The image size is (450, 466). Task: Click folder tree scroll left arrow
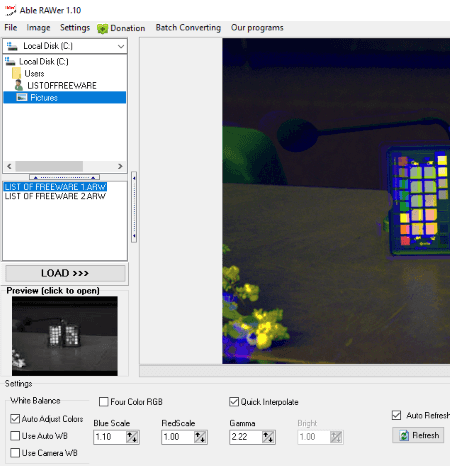tap(9, 166)
